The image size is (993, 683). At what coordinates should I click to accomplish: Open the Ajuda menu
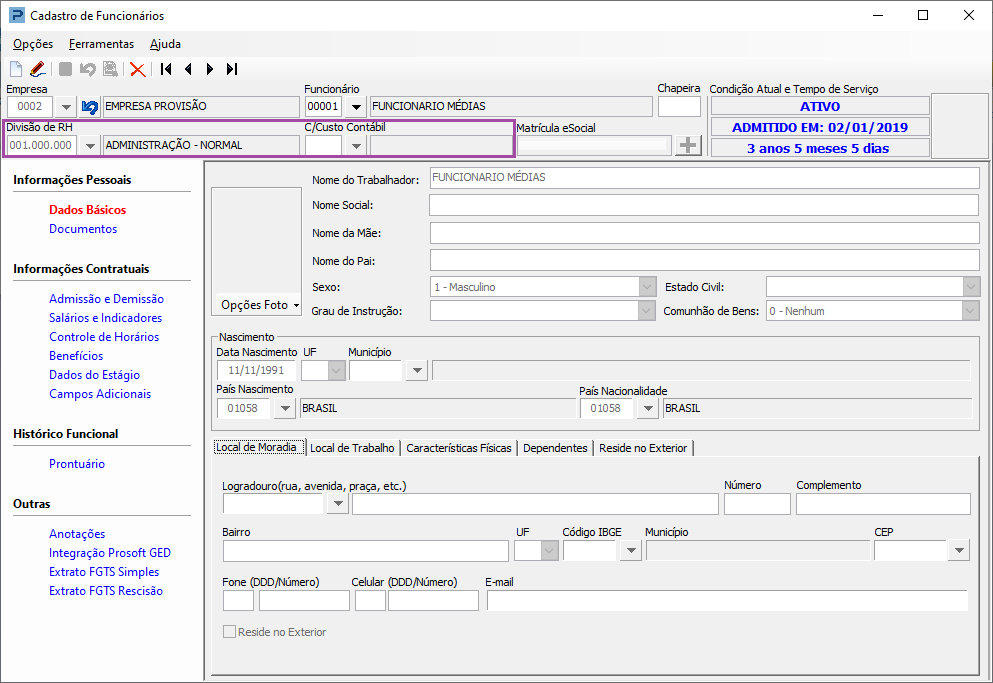point(165,44)
